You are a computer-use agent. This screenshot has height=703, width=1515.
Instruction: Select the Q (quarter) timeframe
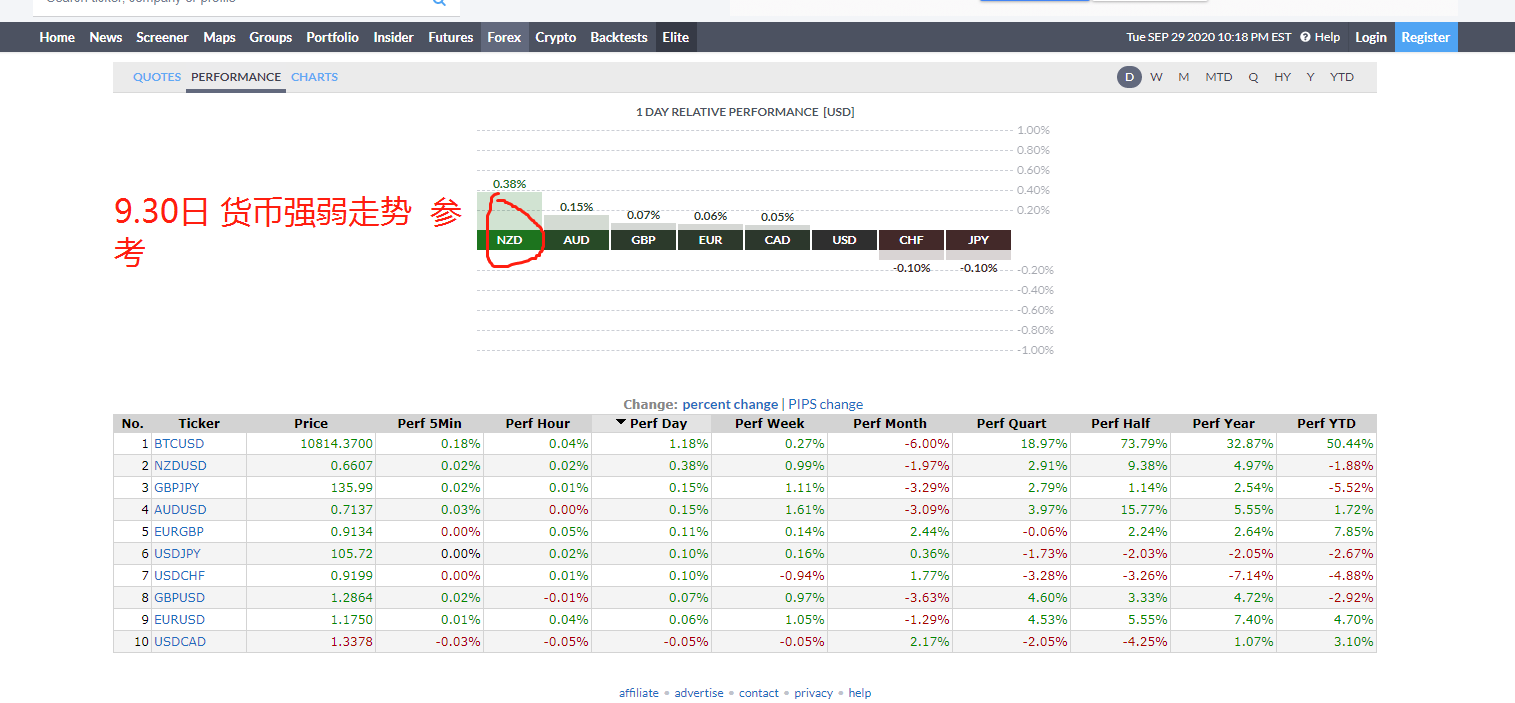1253,77
